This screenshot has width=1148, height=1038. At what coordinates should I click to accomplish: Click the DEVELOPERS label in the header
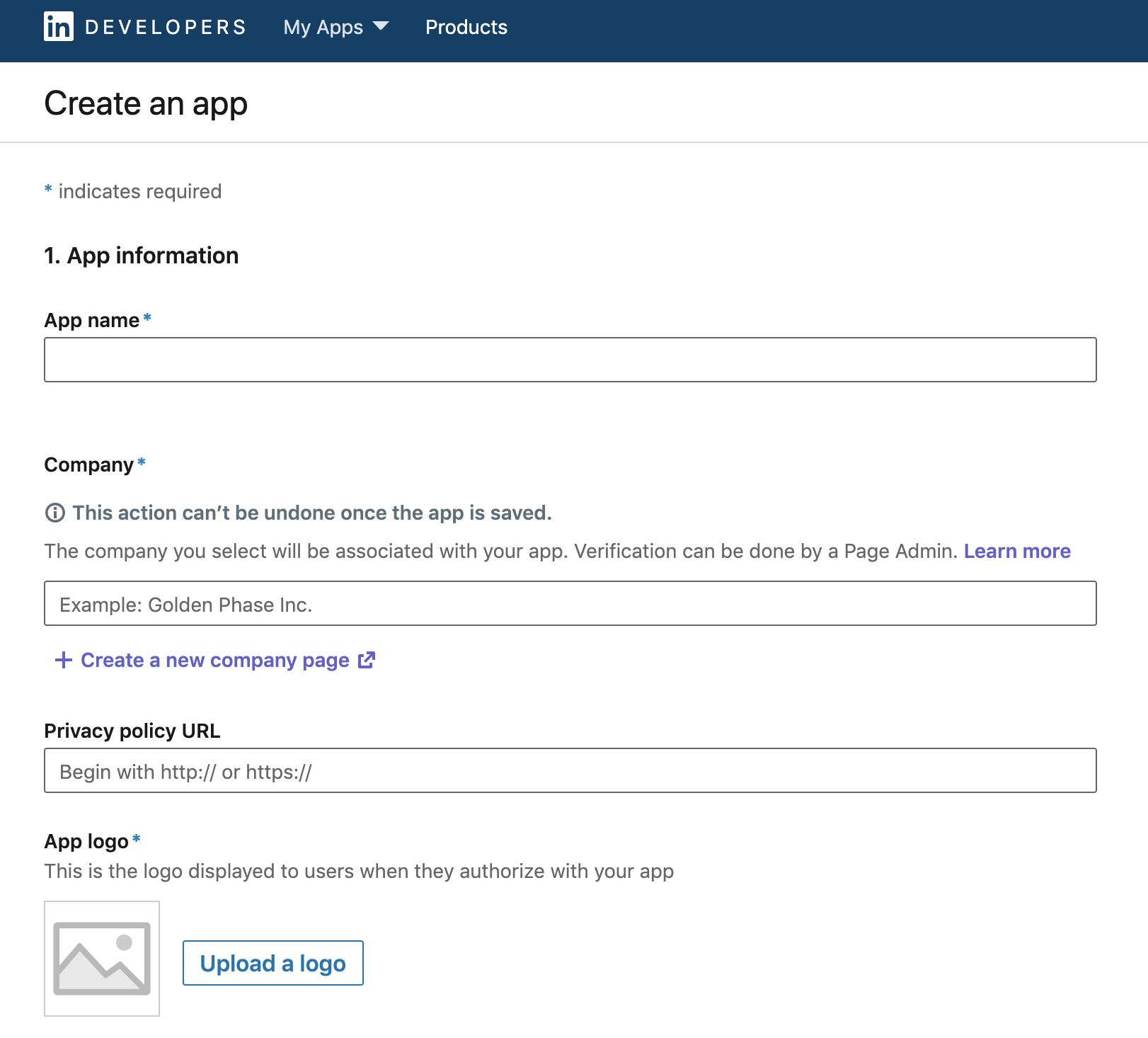(x=164, y=26)
